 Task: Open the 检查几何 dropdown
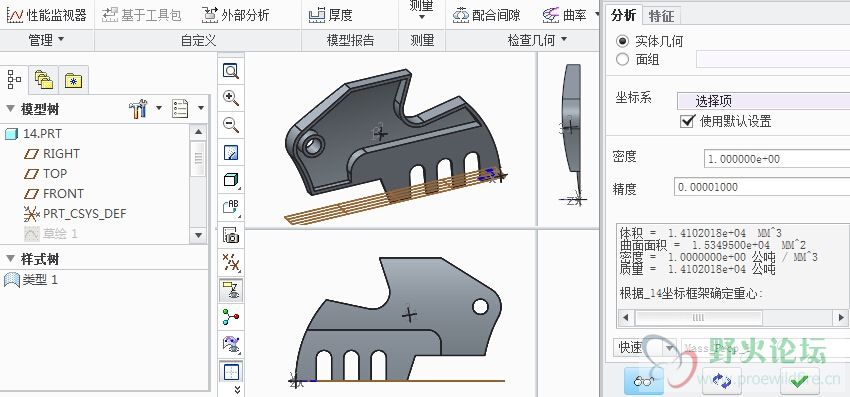click(537, 40)
